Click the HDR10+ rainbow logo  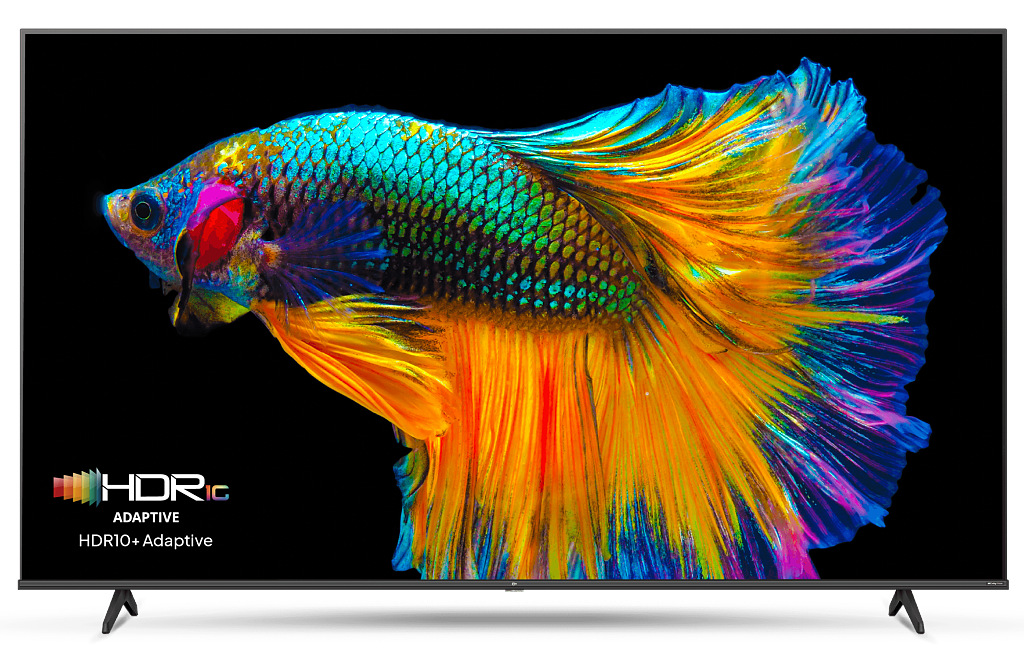[x=141, y=487]
